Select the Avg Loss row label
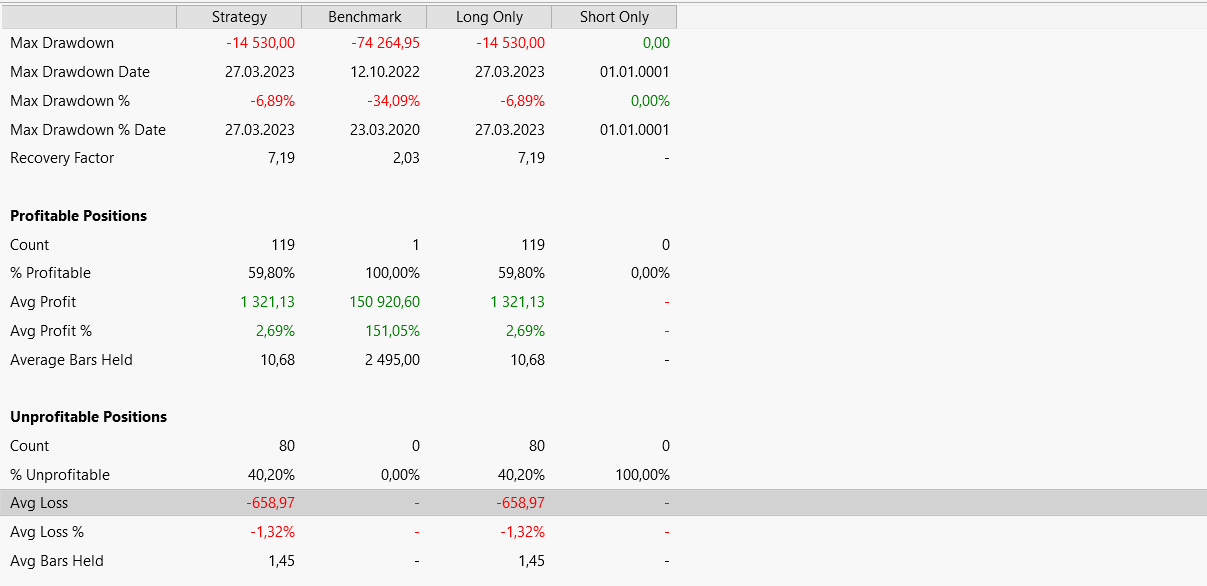Screen dimensions: 1207x586 [39, 503]
